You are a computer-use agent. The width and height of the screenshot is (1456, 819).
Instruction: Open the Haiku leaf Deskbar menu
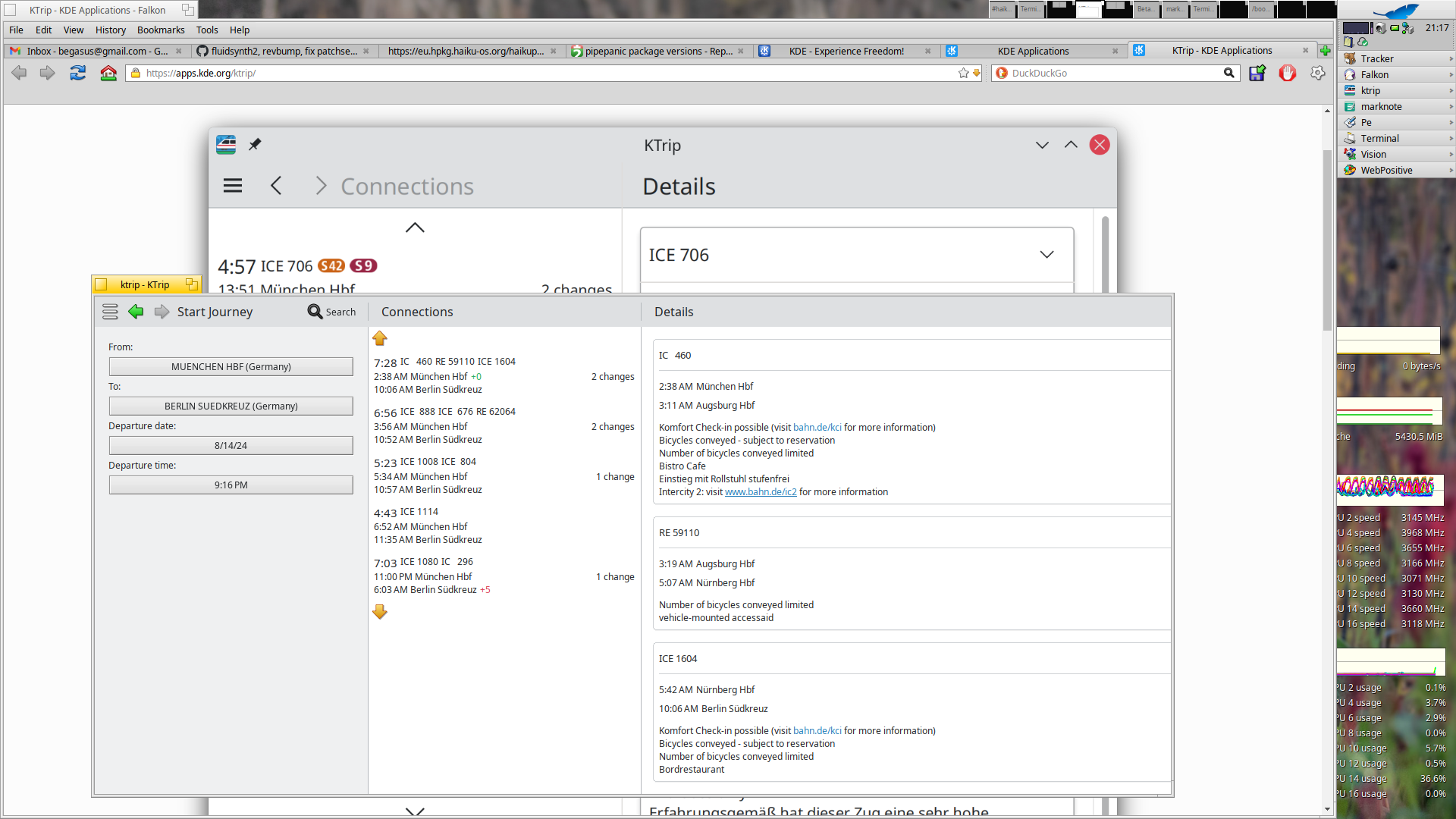point(1395,11)
